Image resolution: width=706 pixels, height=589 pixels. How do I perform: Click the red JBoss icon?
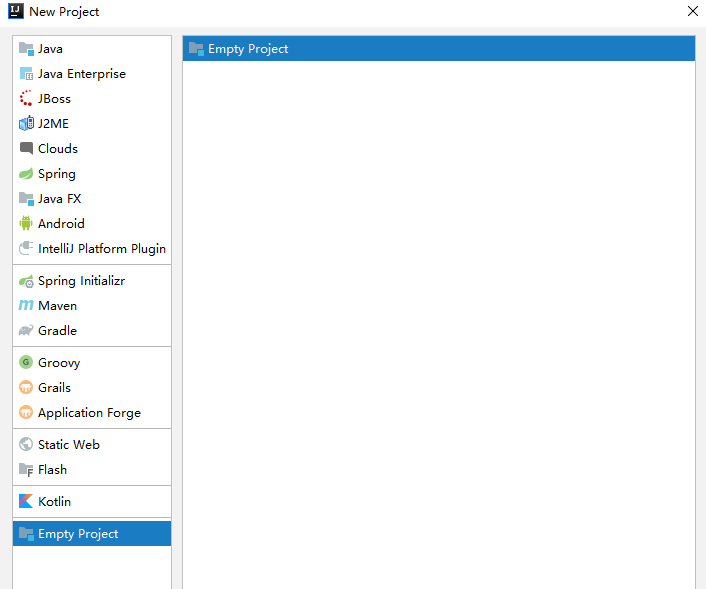tap(26, 99)
